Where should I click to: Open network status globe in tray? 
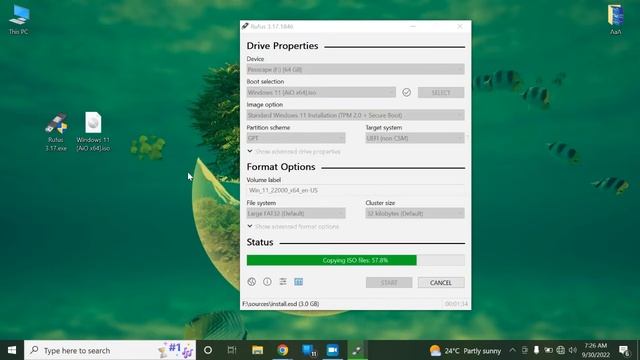click(x=561, y=350)
